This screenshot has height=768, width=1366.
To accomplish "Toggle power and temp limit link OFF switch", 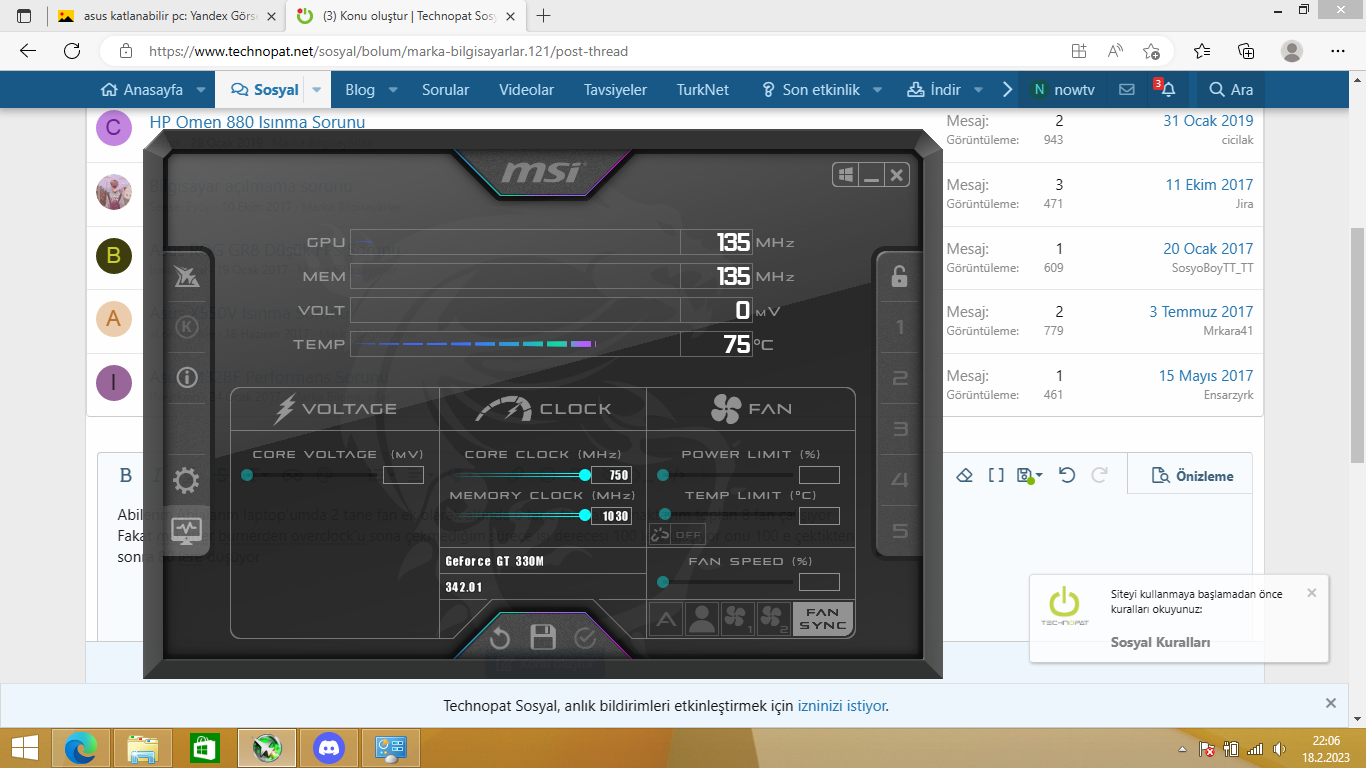I will tap(678, 534).
